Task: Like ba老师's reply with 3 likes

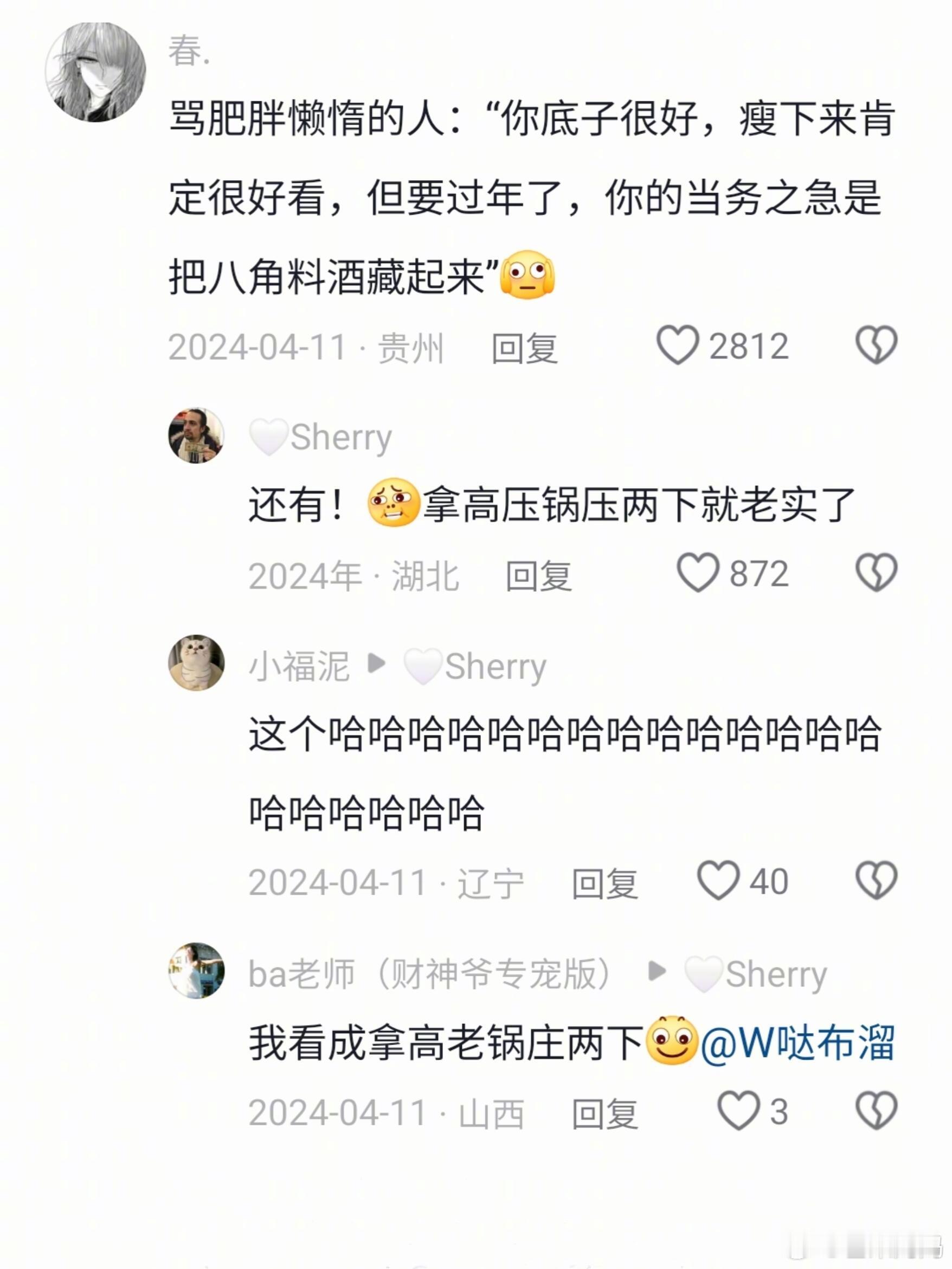Action: (738, 1111)
